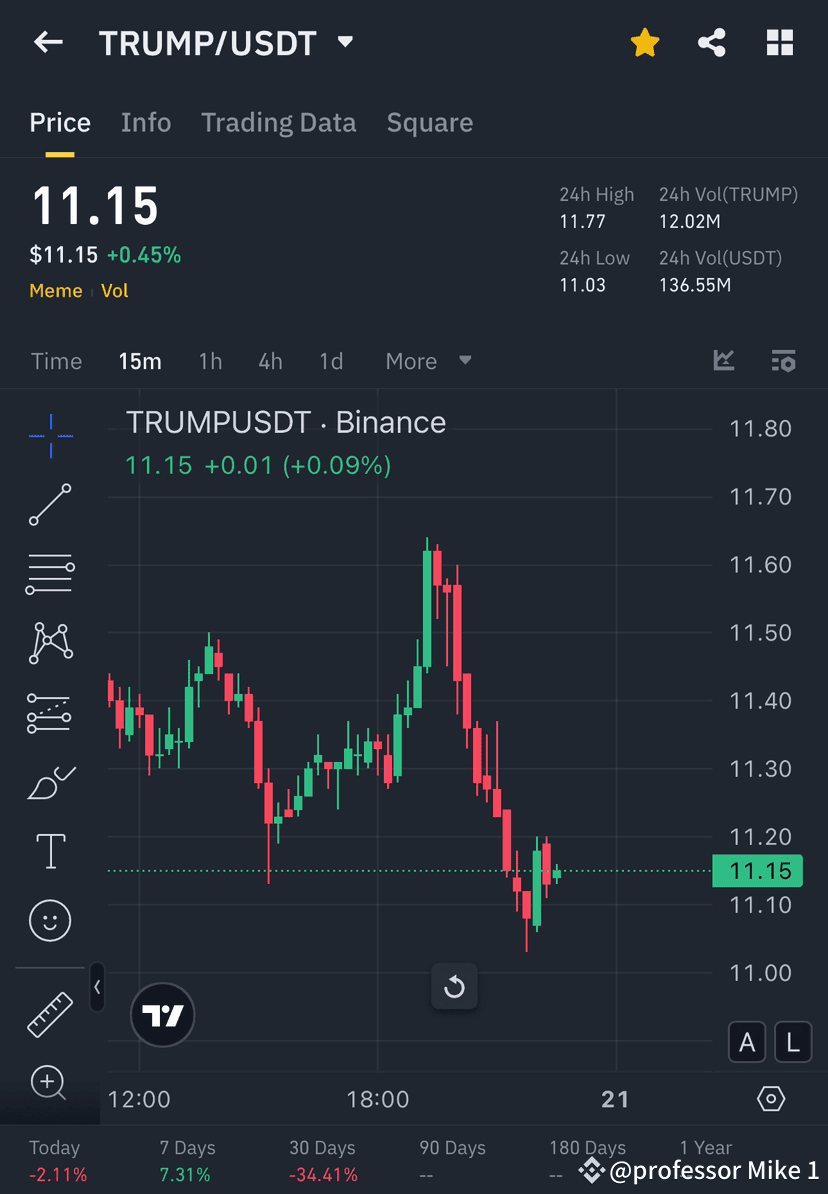Switch chart to the 1h timeframe
Screen dimensions: 828x1194
[210, 361]
